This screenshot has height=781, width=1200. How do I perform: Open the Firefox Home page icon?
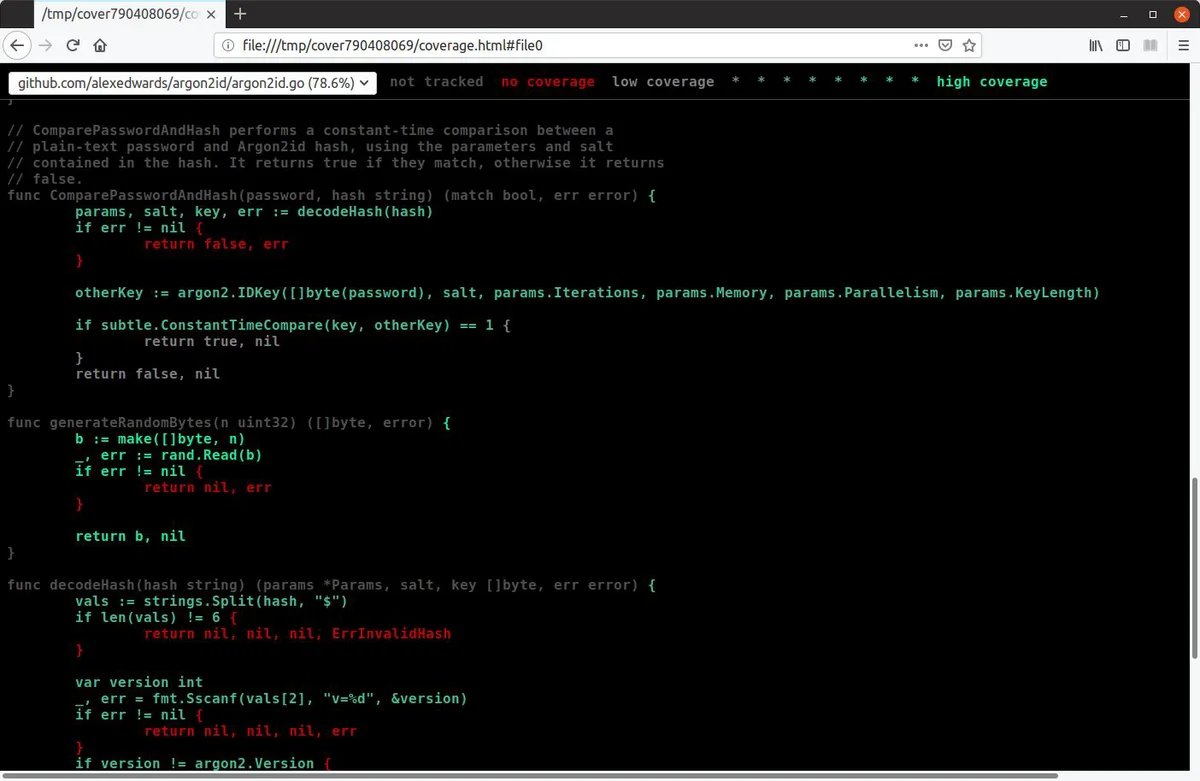[100, 45]
